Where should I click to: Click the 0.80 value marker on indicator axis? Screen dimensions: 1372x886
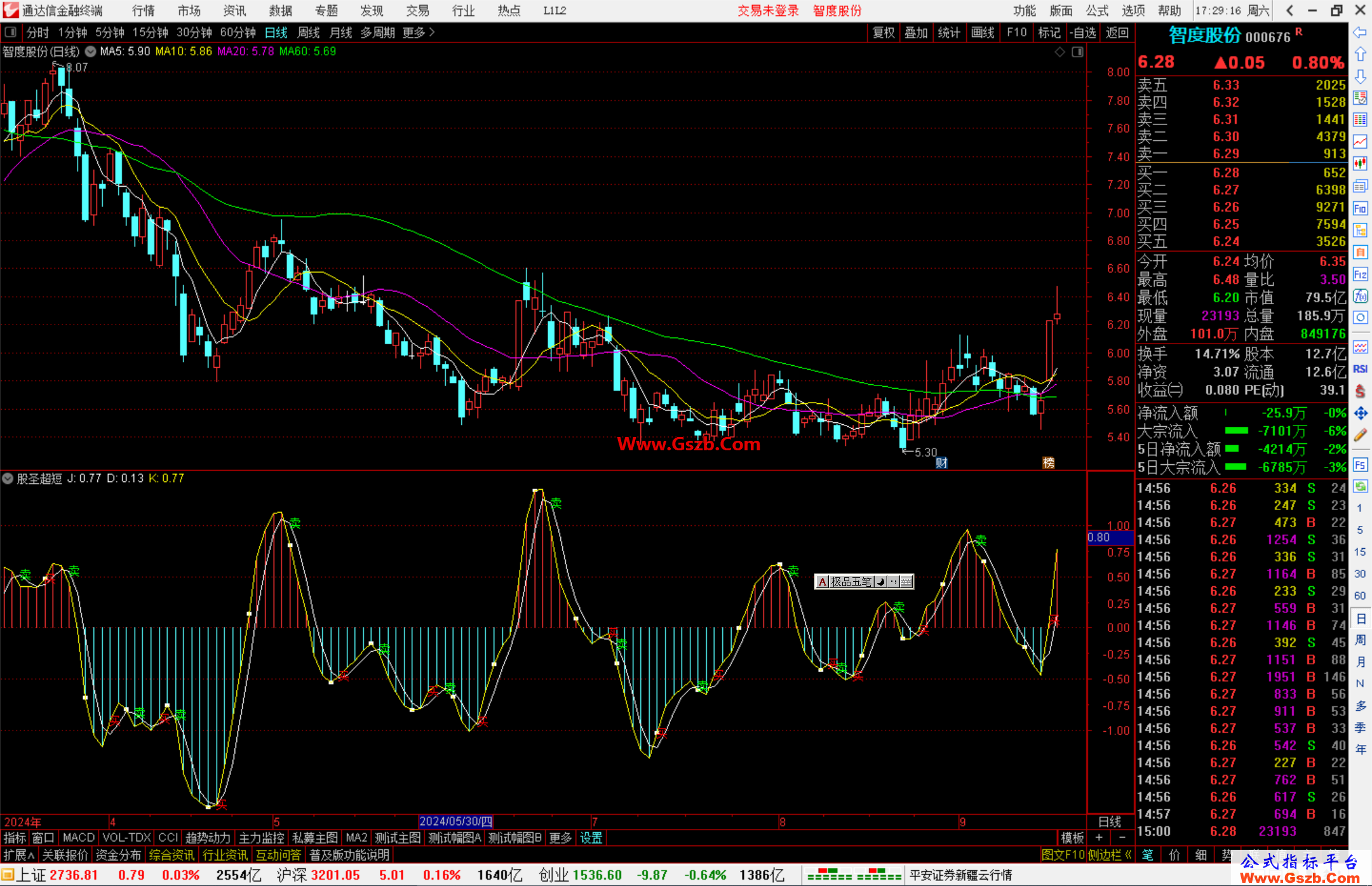[1110, 537]
